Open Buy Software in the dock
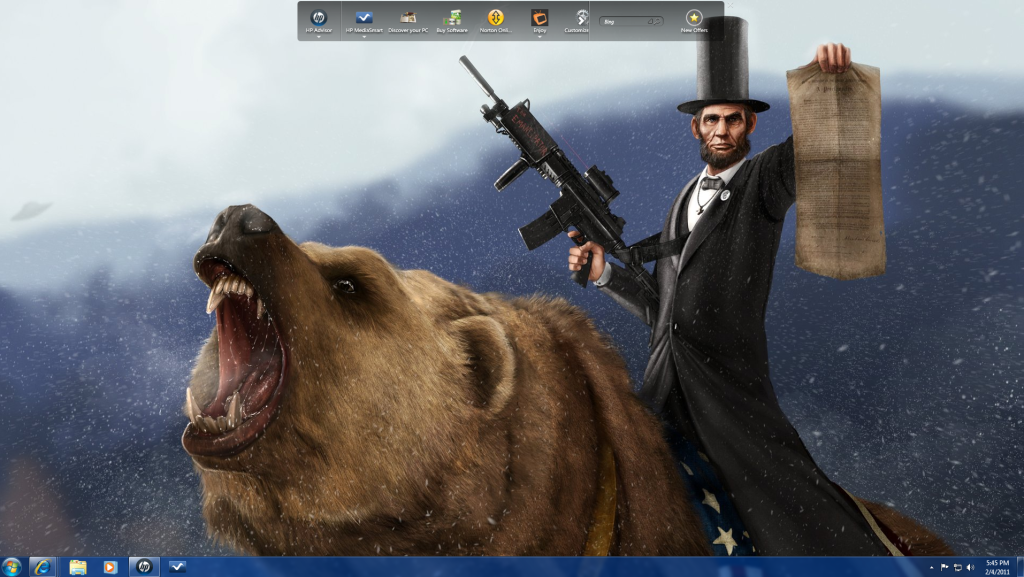The height and width of the screenshot is (577, 1024). coord(452,20)
